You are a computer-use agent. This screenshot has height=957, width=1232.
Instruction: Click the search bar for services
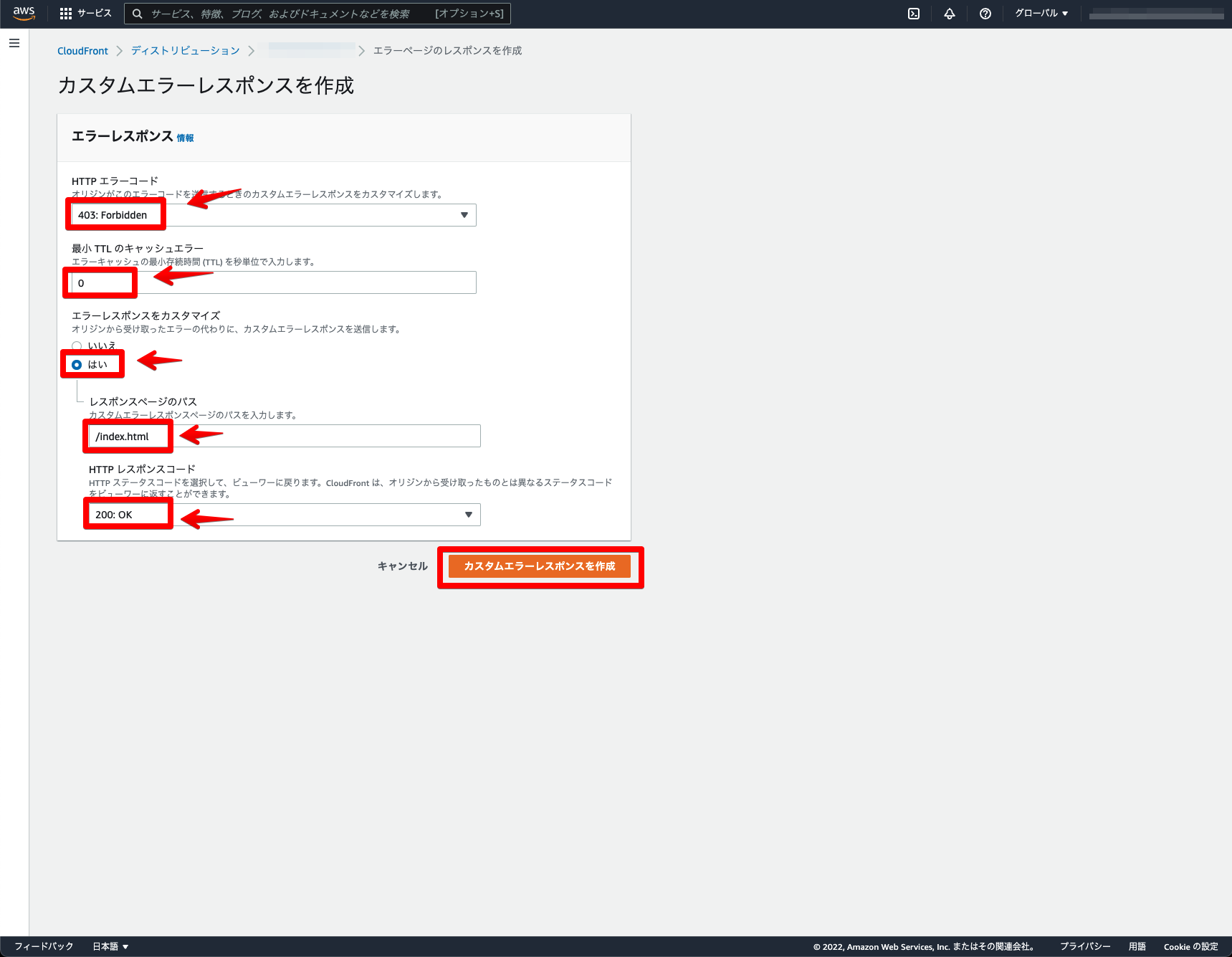coord(317,14)
